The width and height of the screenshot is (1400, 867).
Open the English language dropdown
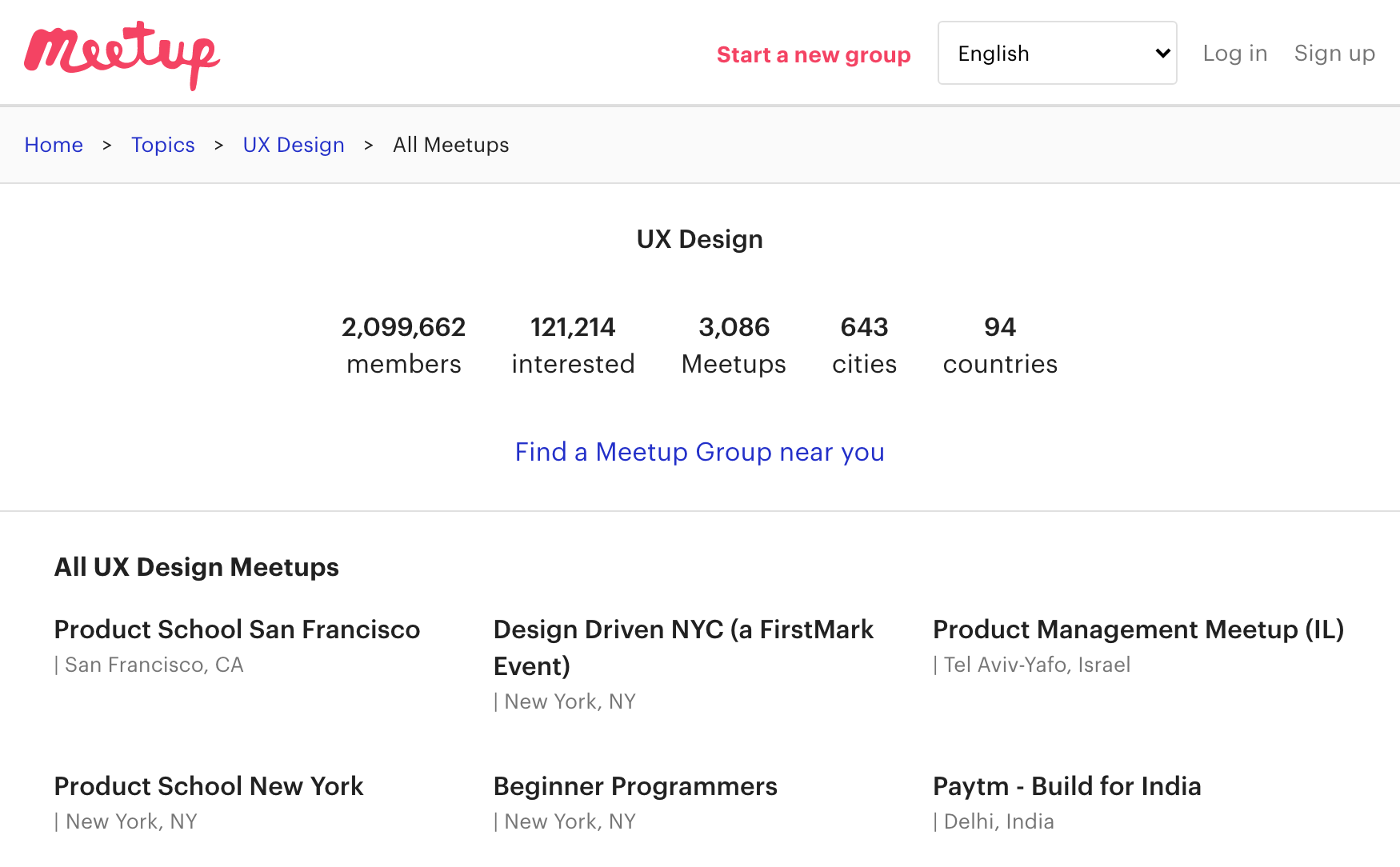pos(1056,54)
